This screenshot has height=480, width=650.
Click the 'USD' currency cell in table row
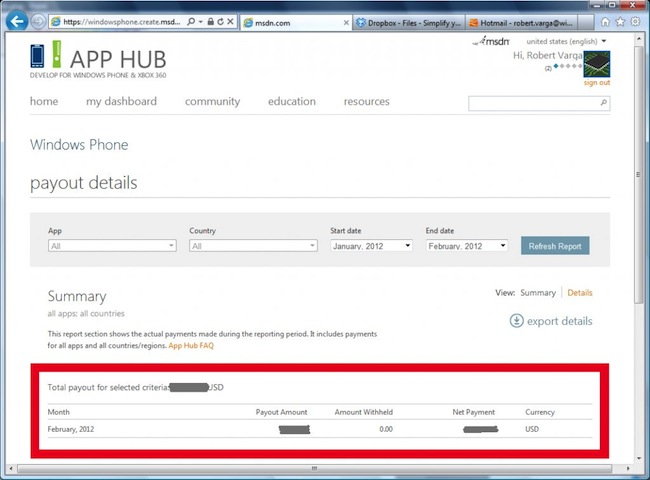click(532, 429)
